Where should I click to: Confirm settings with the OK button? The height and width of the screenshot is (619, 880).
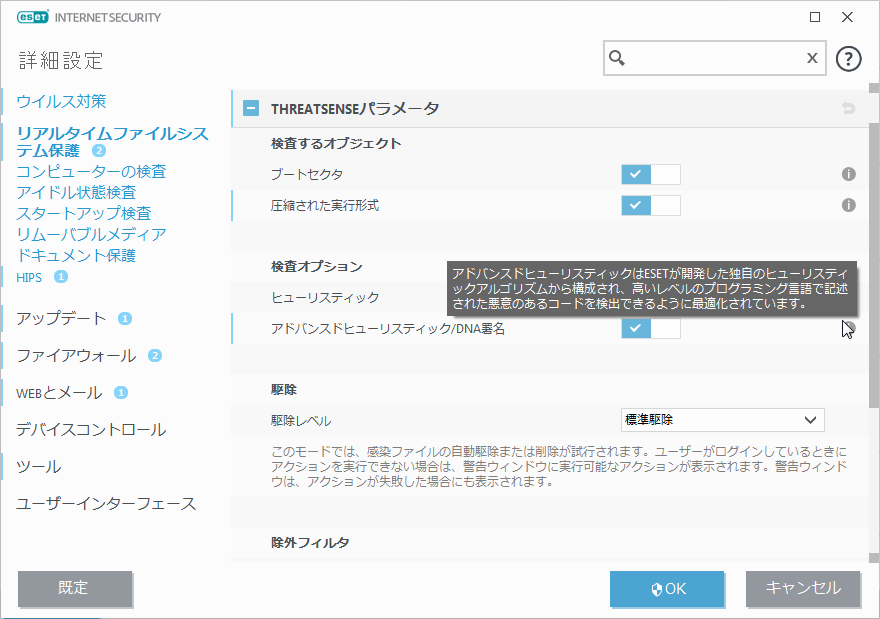point(667,589)
